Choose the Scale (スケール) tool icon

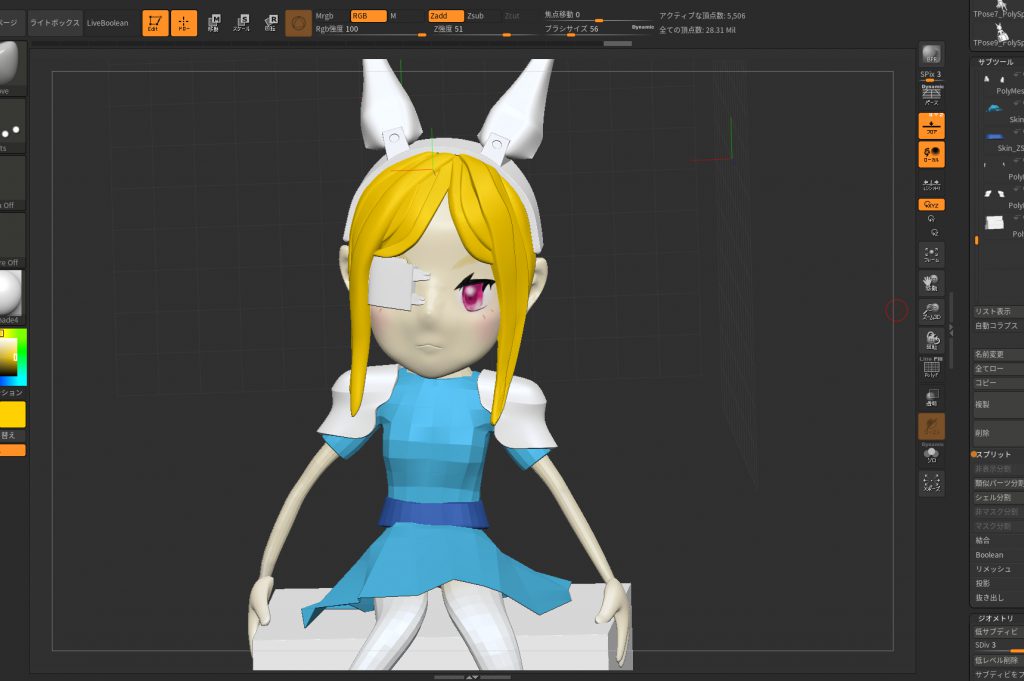(242, 23)
